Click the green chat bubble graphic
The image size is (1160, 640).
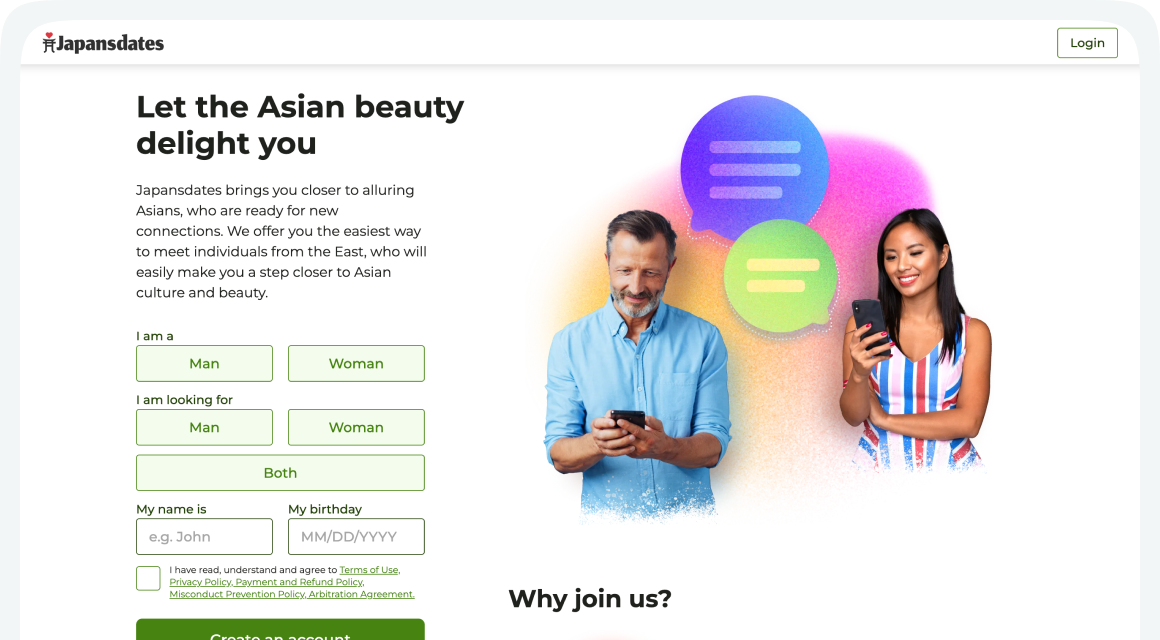click(780, 277)
